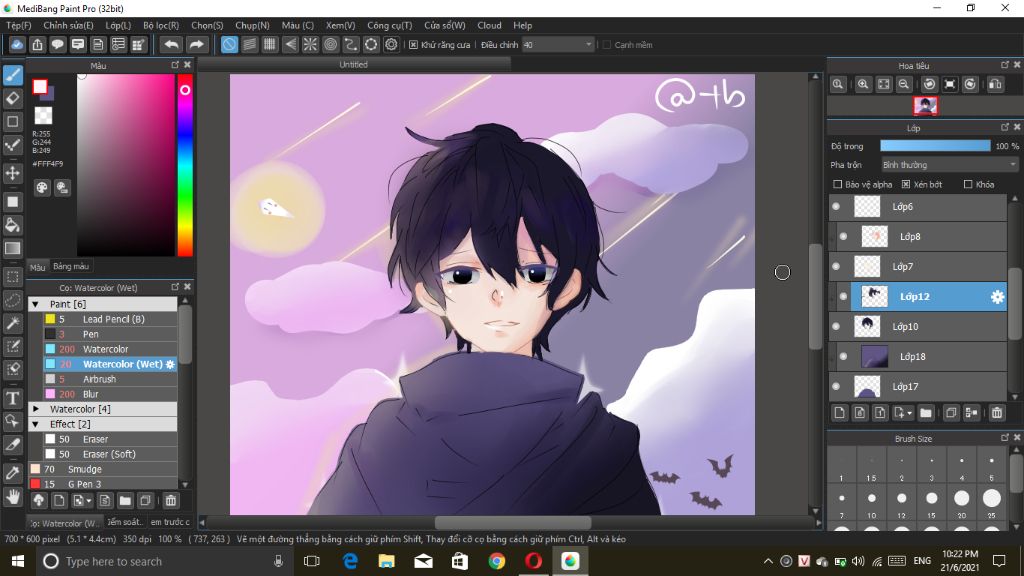
Task: Rotate canvas left in navigator
Action: pyautogui.click(x=929, y=84)
